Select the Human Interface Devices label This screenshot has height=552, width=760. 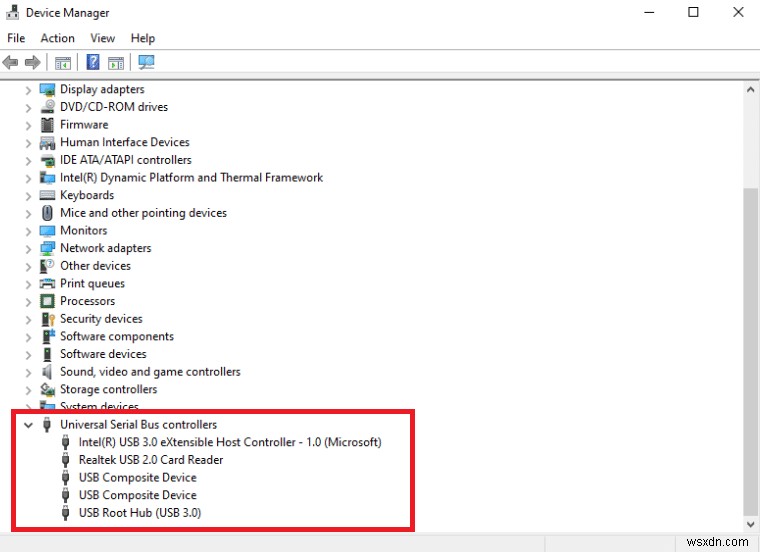(125, 142)
